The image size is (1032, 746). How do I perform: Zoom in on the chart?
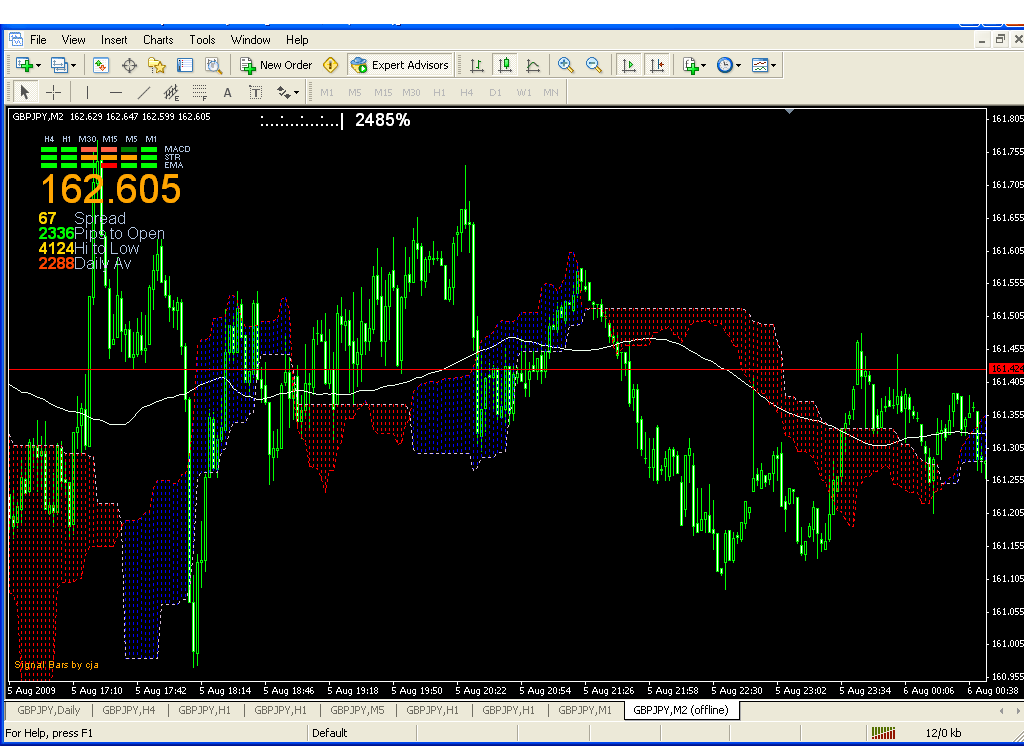[565, 65]
